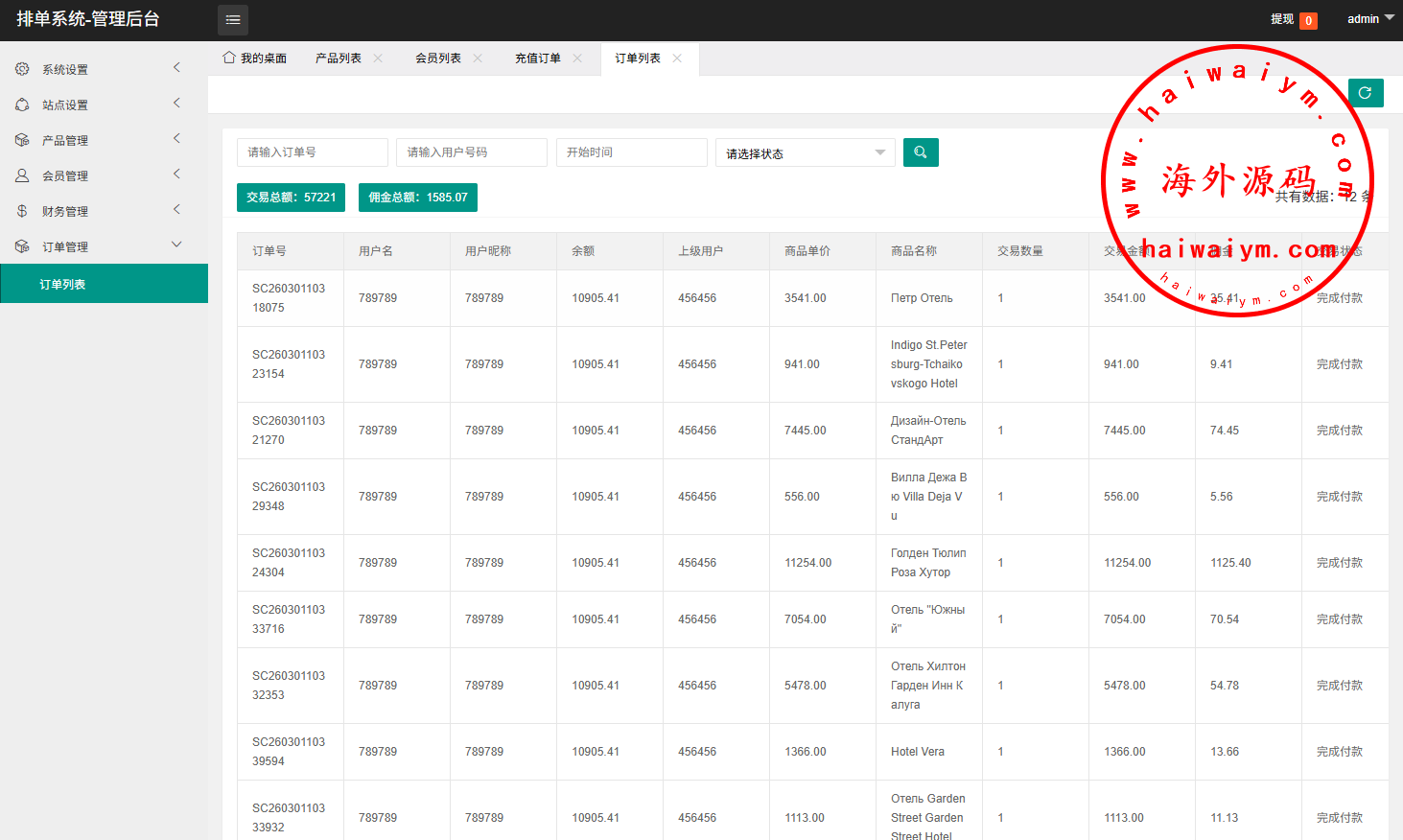1403x840 pixels.
Task: Select 订单列表 in the sidebar
Action: (x=63, y=285)
